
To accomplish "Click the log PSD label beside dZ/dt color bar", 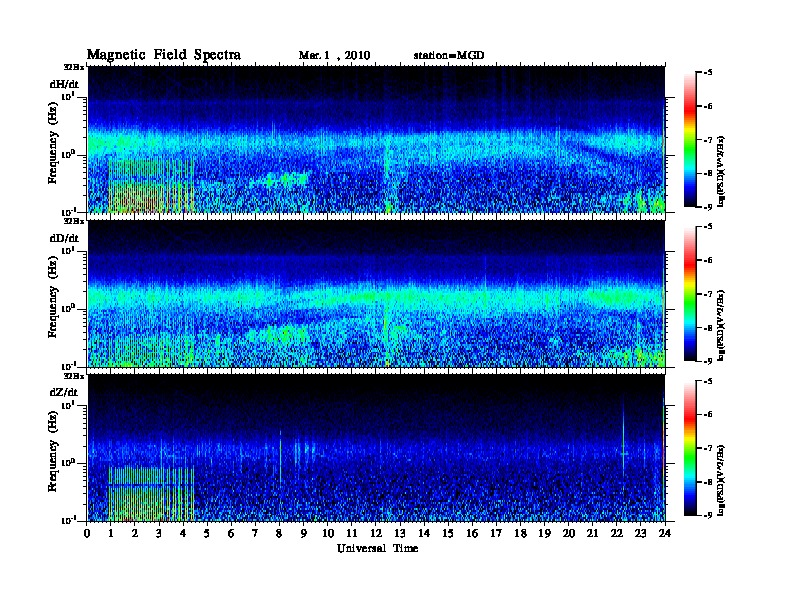I will pos(721,480).
